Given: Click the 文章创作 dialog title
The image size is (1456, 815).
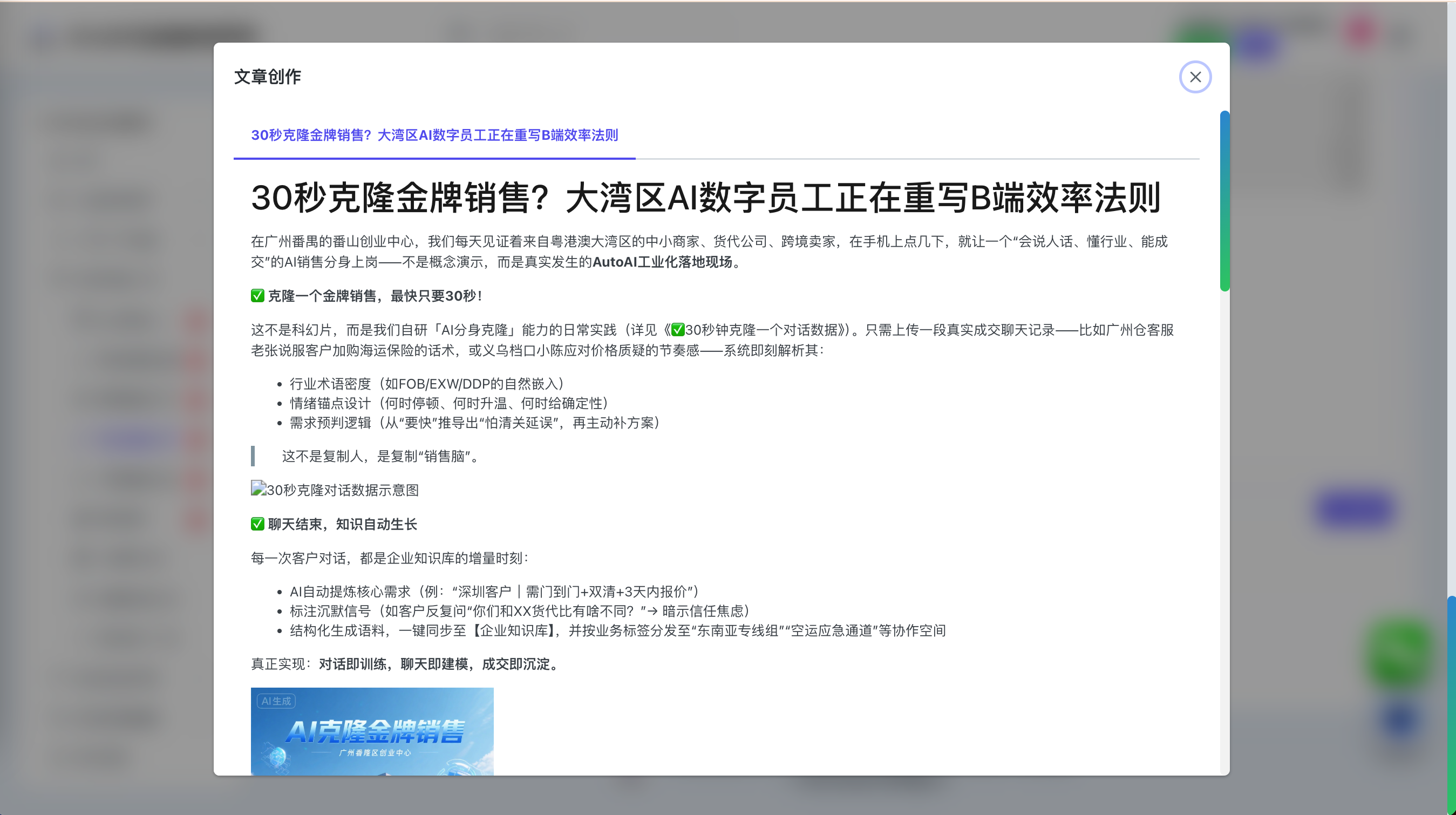Looking at the screenshot, I should tap(267, 77).
